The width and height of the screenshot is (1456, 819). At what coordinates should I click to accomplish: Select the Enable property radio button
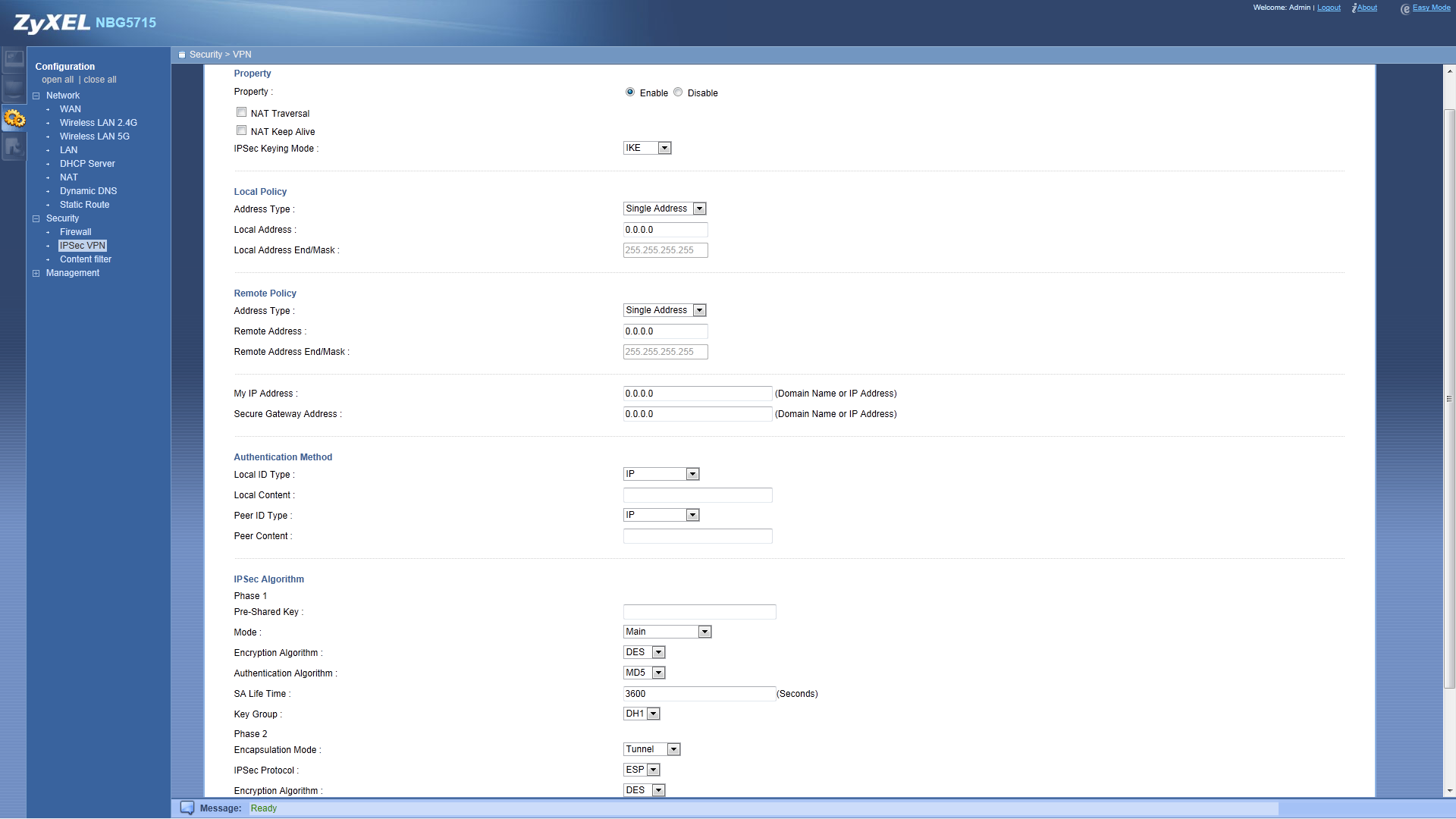coord(629,92)
